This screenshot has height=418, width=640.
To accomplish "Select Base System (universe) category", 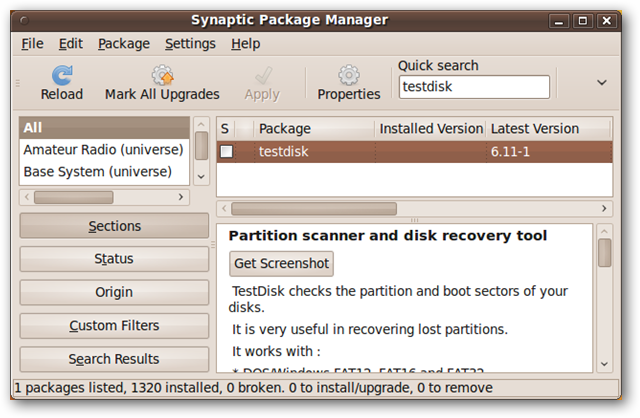I will tap(104, 172).
